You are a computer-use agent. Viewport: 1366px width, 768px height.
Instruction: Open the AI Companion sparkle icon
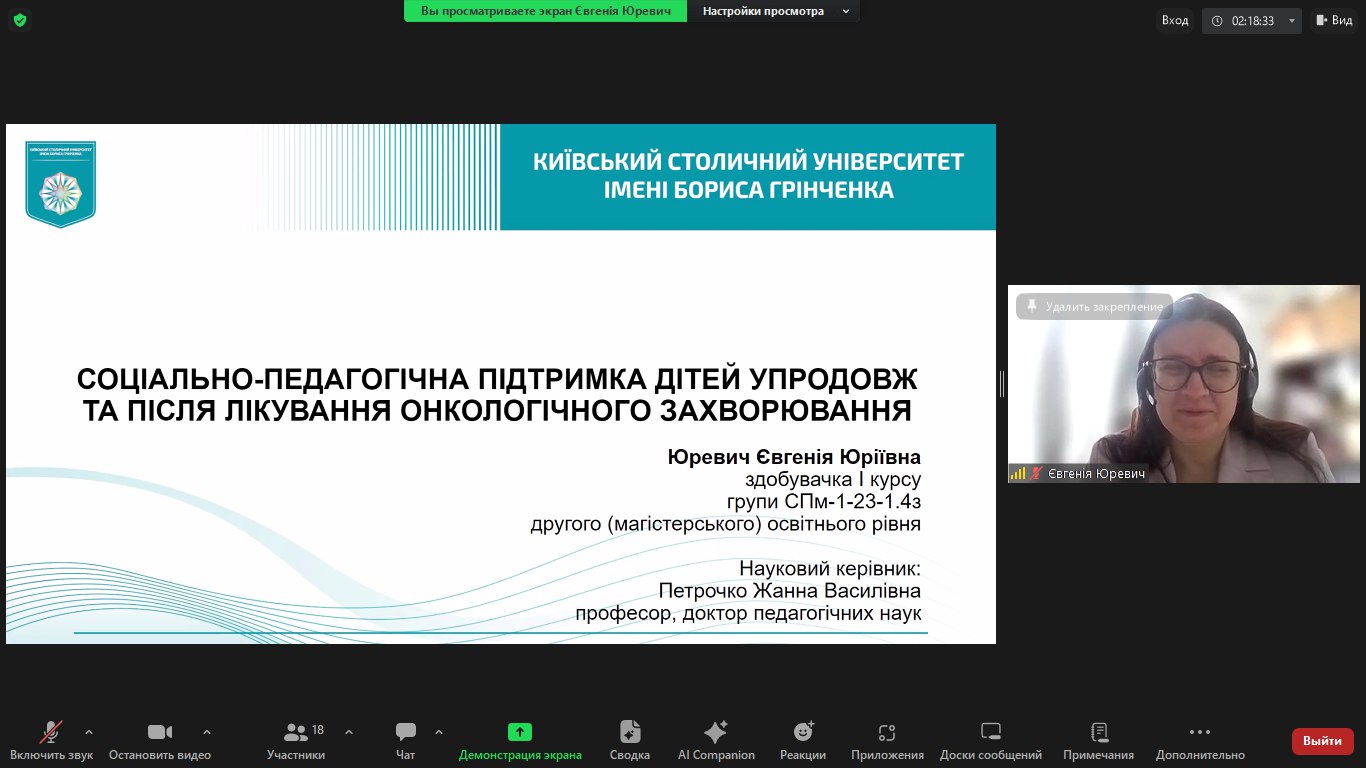[x=716, y=732]
